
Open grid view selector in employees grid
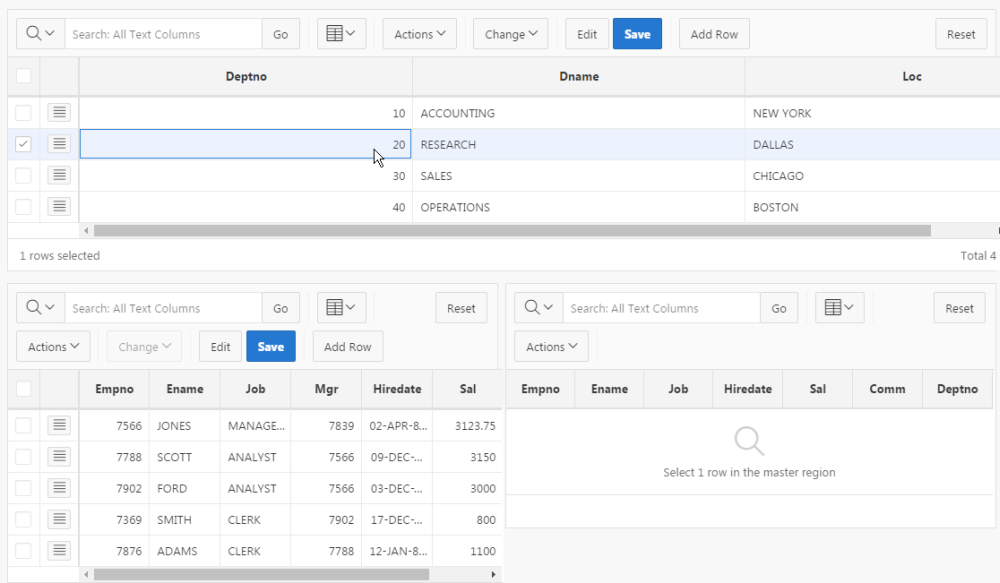[341, 308]
